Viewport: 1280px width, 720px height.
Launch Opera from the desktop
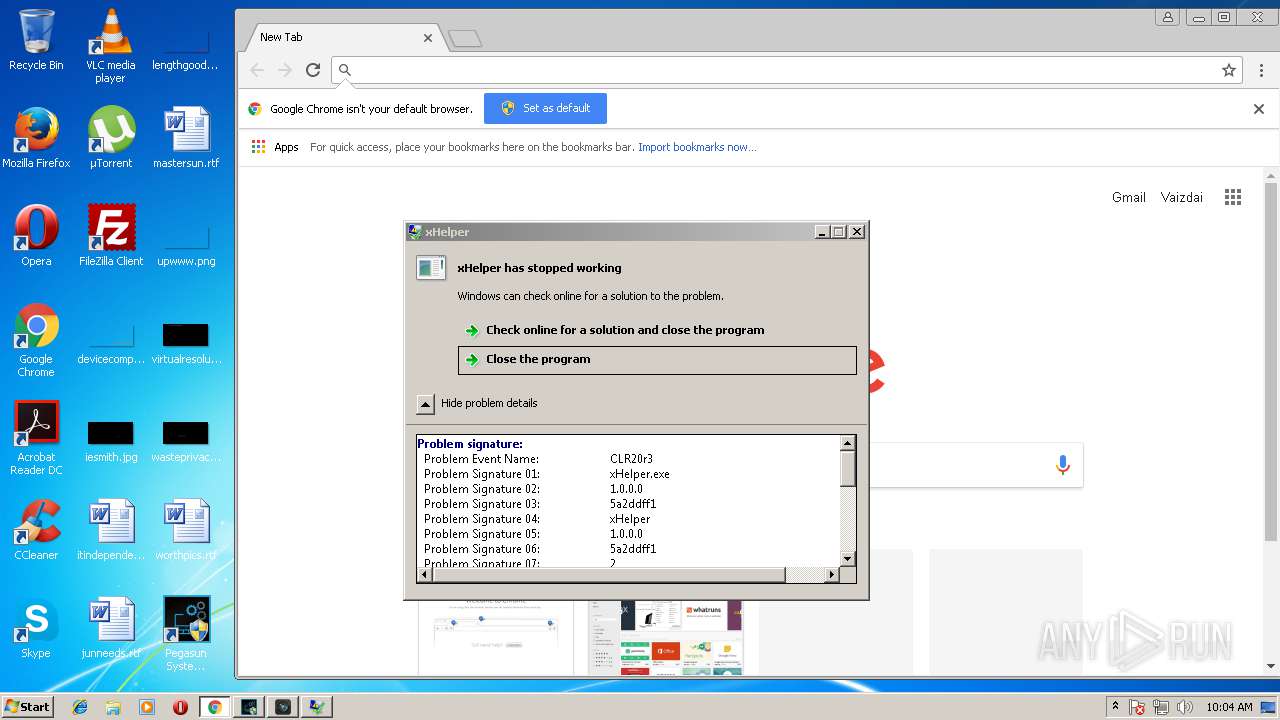(36, 236)
